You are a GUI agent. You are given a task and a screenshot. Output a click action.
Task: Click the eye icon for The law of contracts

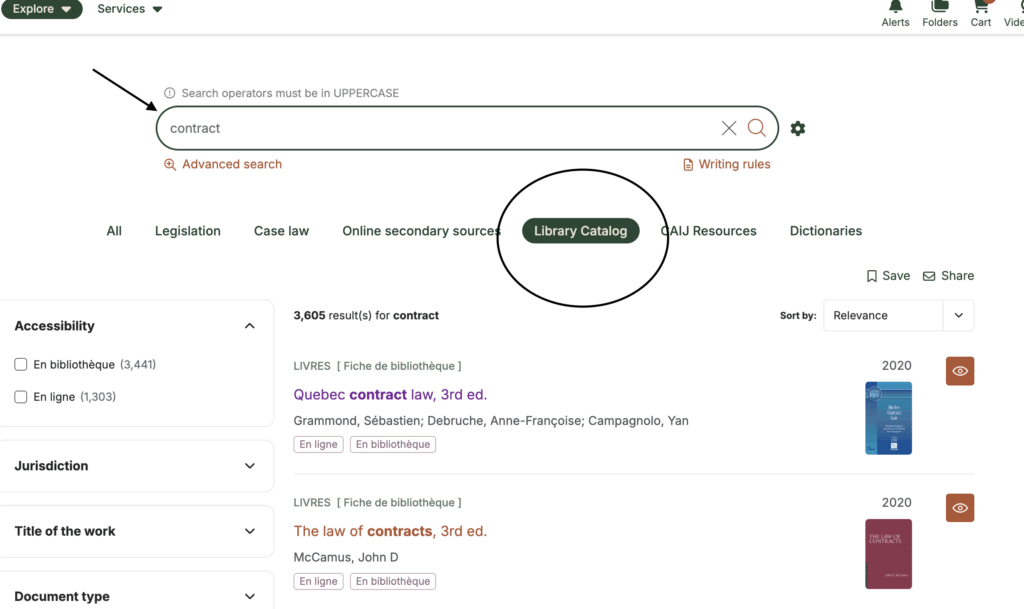point(960,508)
